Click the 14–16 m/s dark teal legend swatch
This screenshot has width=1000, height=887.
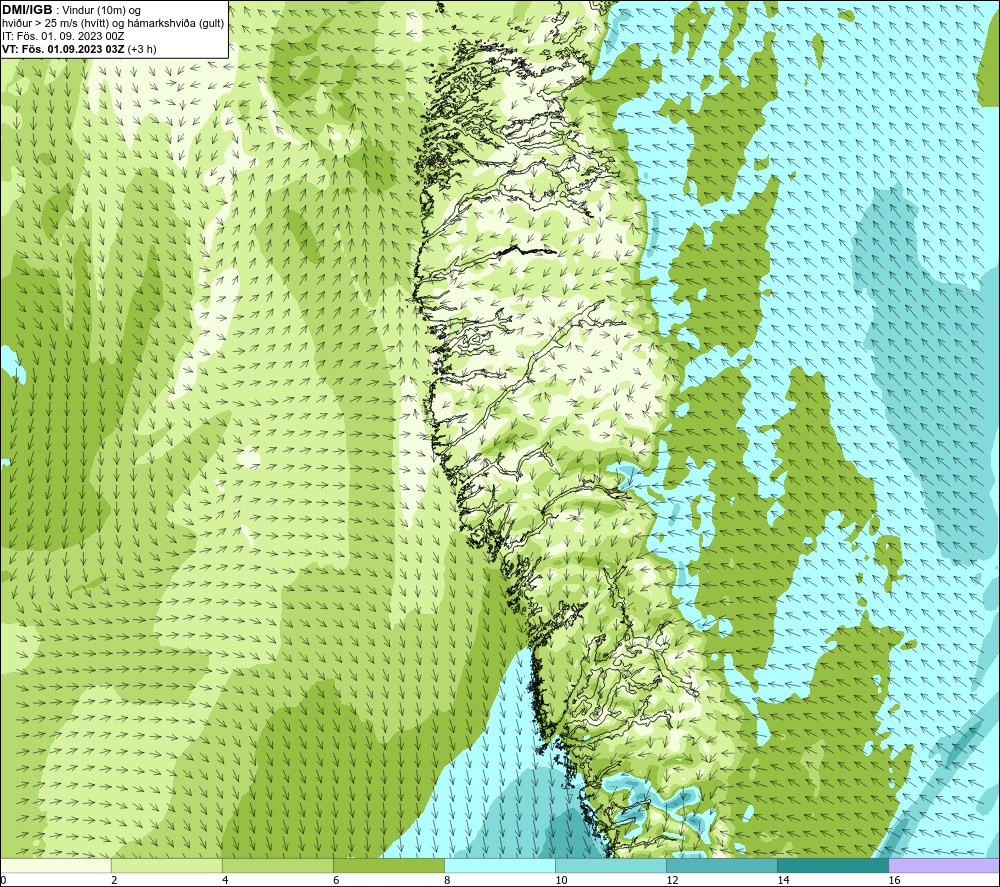832,865
